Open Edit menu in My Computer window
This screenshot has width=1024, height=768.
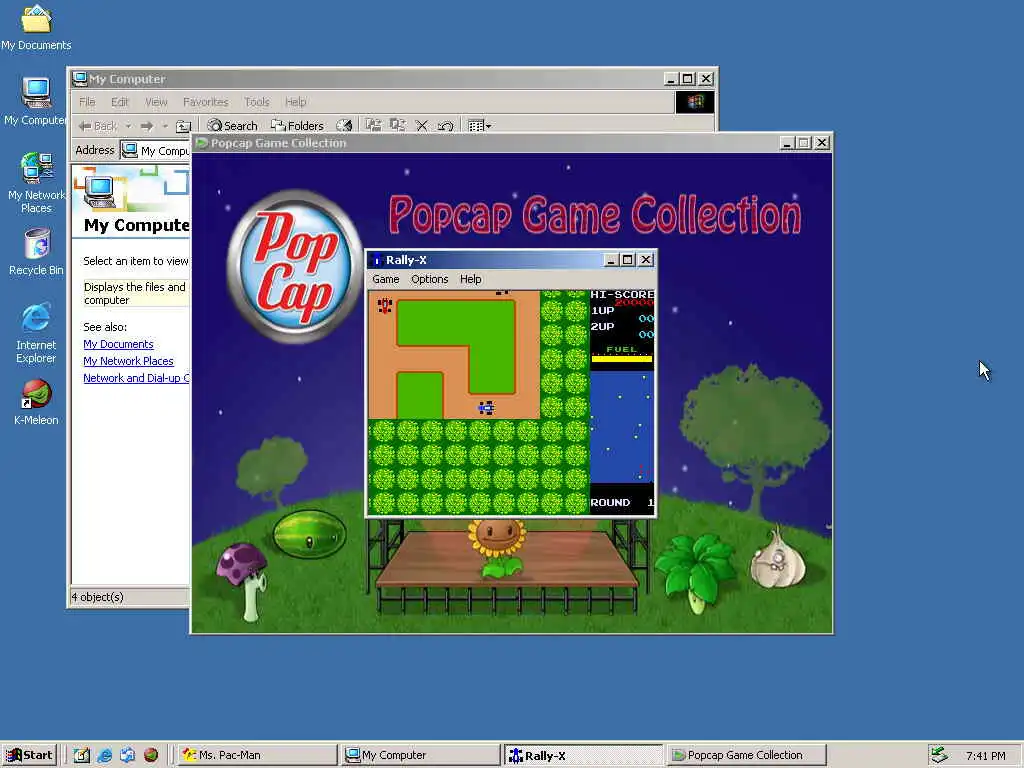[x=120, y=102]
